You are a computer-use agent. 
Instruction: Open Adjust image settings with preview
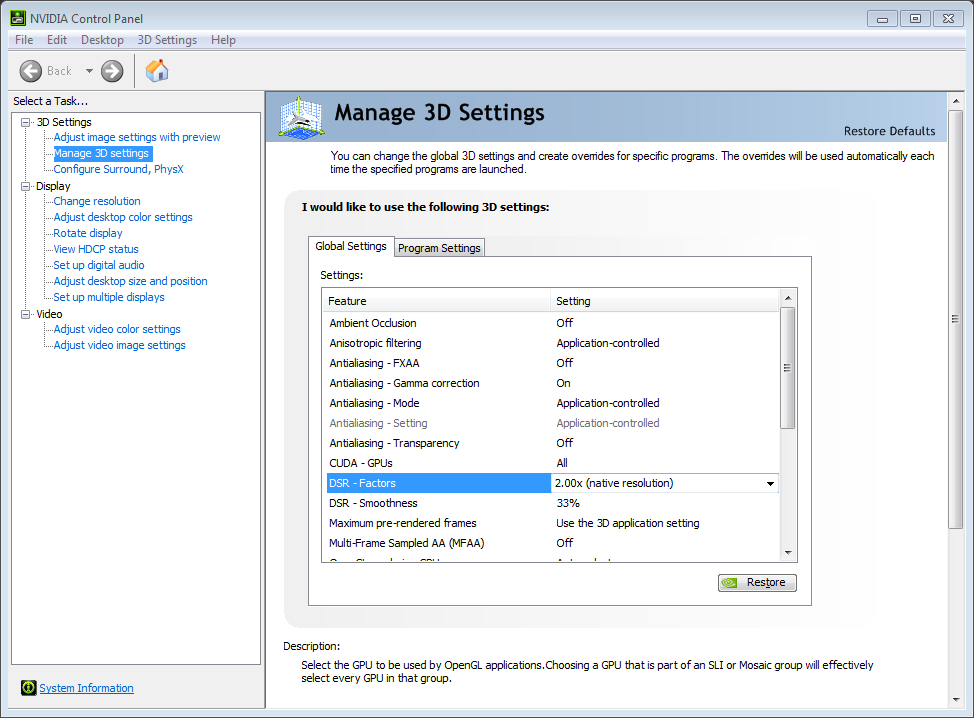tap(137, 137)
